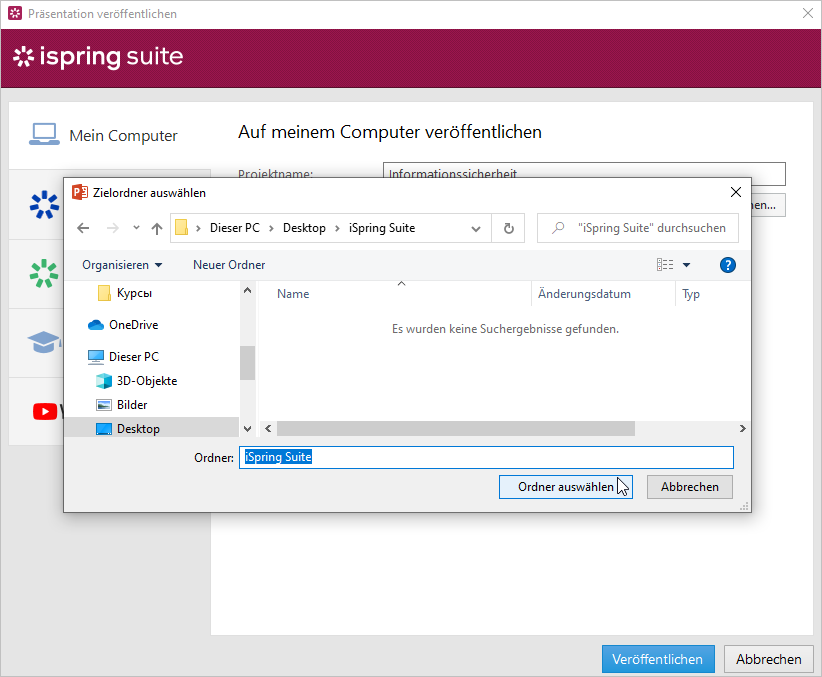The width and height of the screenshot is (822, 677).
Task: Click Abbrechen in the publish window
Action: 769,659
